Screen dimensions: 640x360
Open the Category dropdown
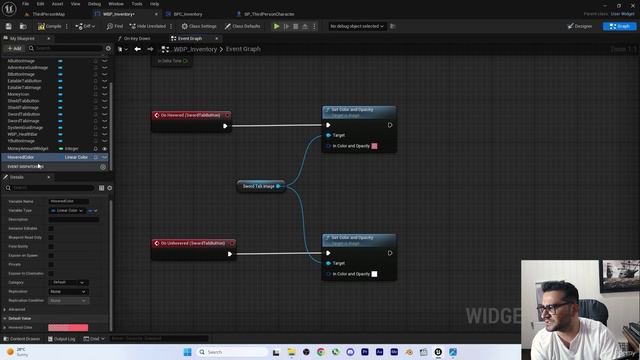[x=69, y=282]
